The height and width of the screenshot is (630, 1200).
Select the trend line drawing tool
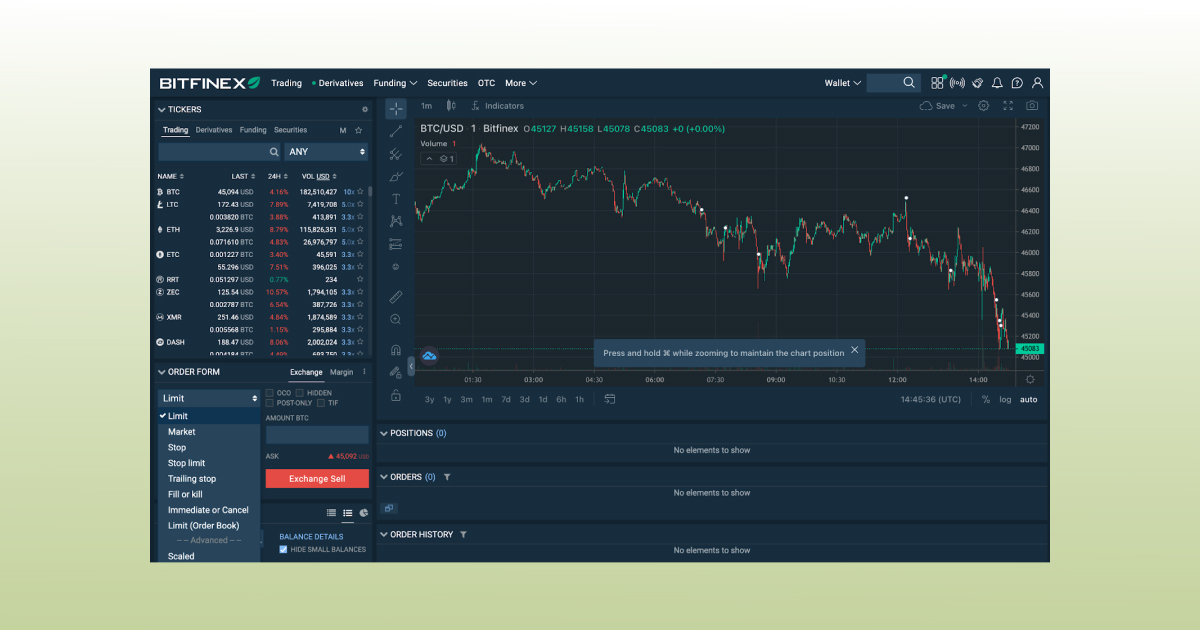pos(396,130)
